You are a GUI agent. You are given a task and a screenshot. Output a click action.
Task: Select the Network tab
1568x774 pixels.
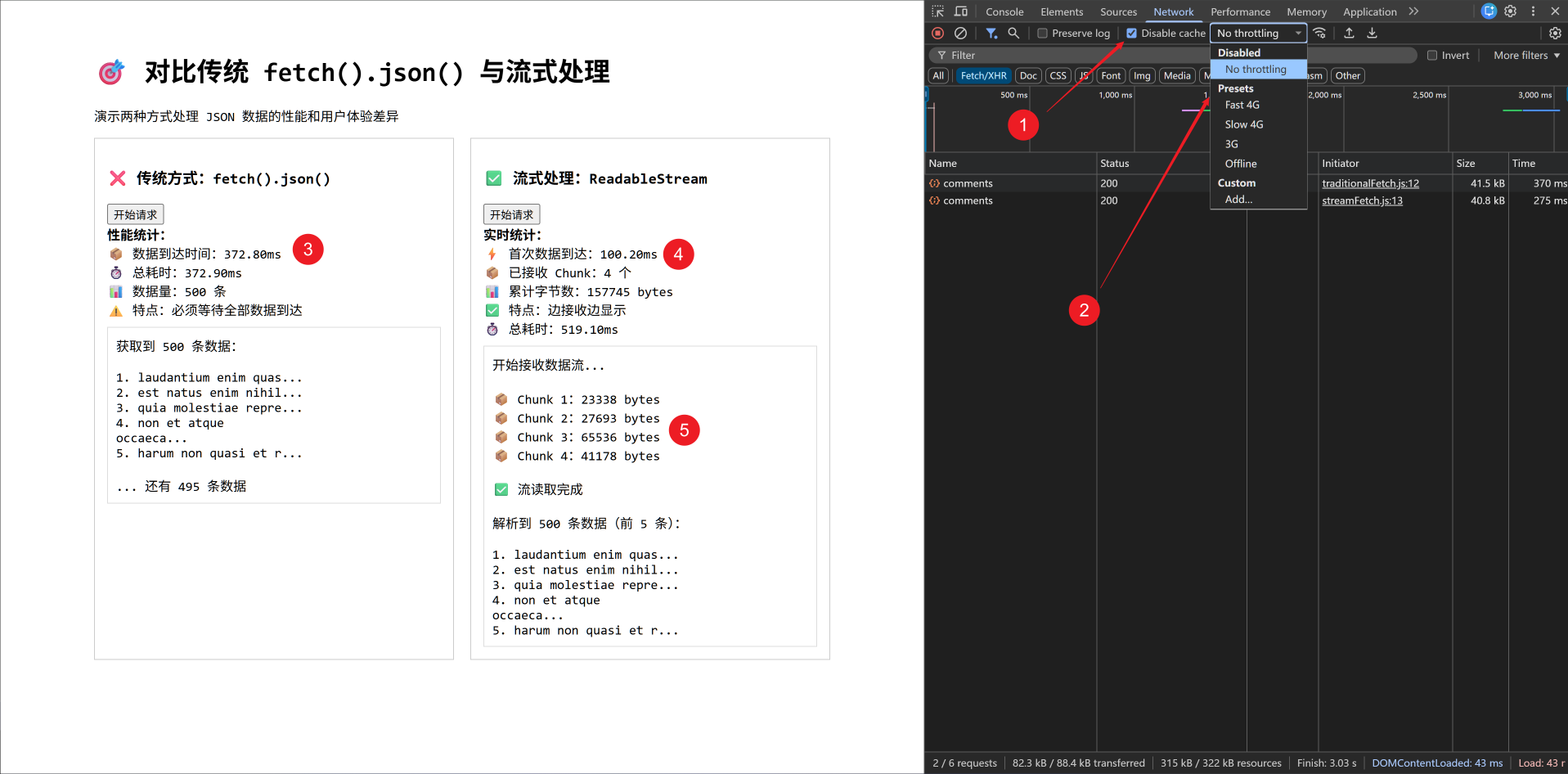(1173, 12)
